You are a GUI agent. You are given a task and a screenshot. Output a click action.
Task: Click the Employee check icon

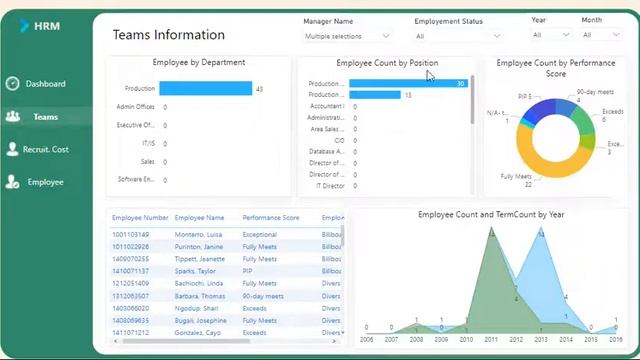pyautogui.click(x=13, y=182)
